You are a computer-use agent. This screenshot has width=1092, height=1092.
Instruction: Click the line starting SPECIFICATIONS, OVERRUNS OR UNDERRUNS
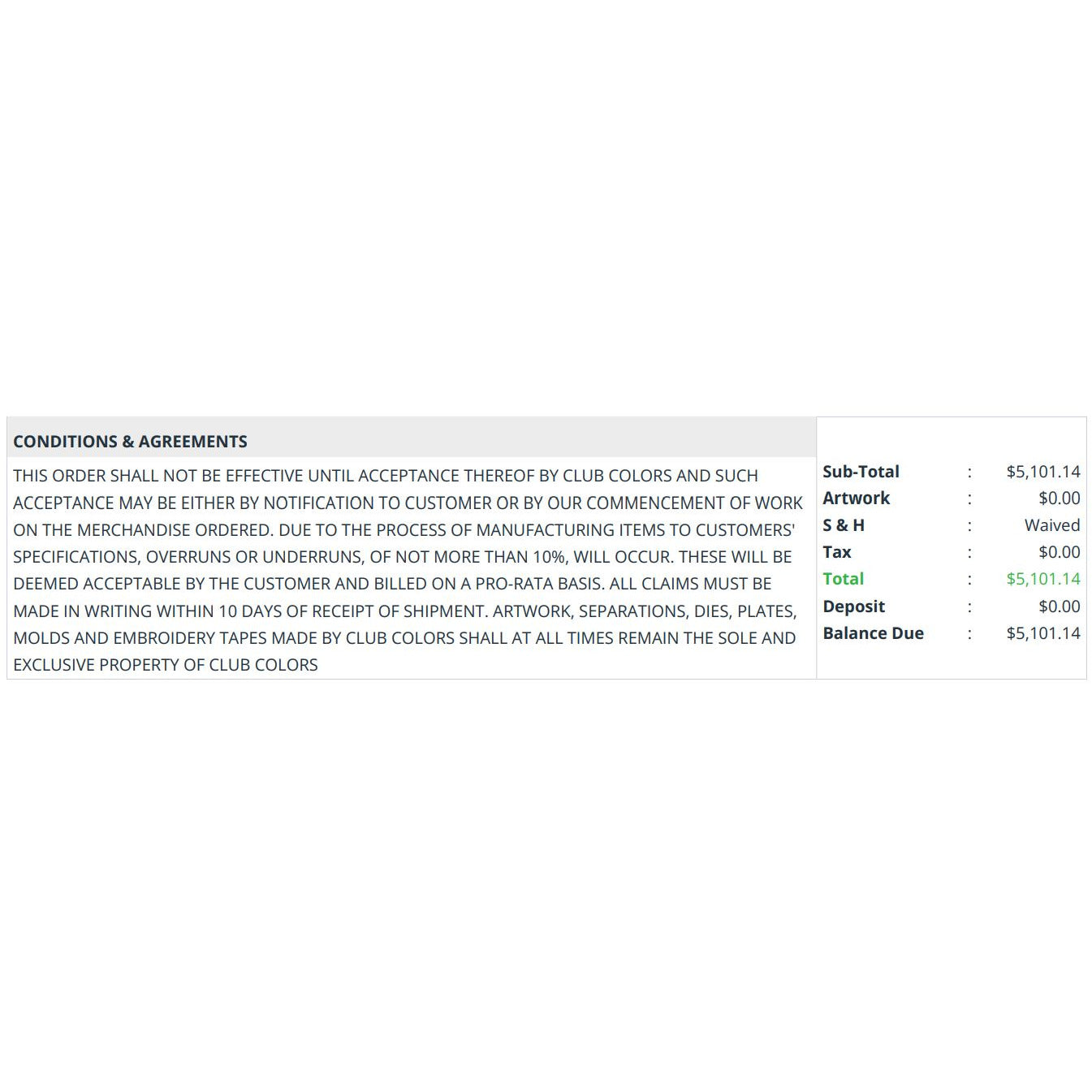coord(403,557)
